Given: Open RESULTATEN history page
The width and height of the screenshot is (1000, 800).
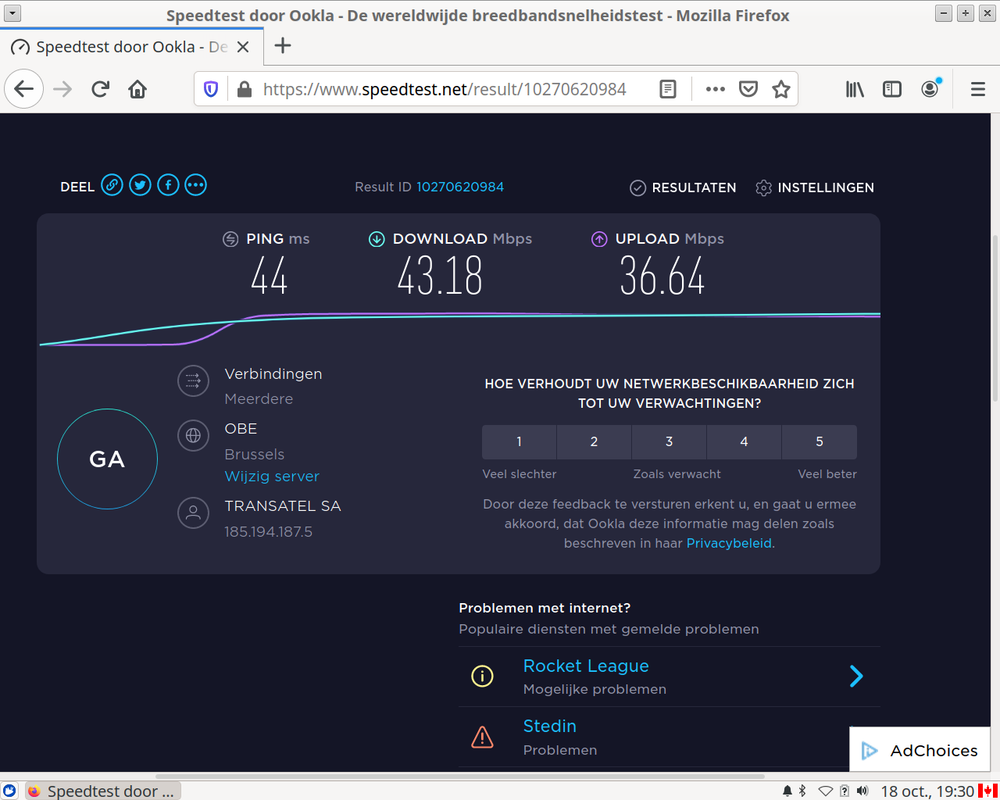Looking at the screenshot, I should click(683, 188).
